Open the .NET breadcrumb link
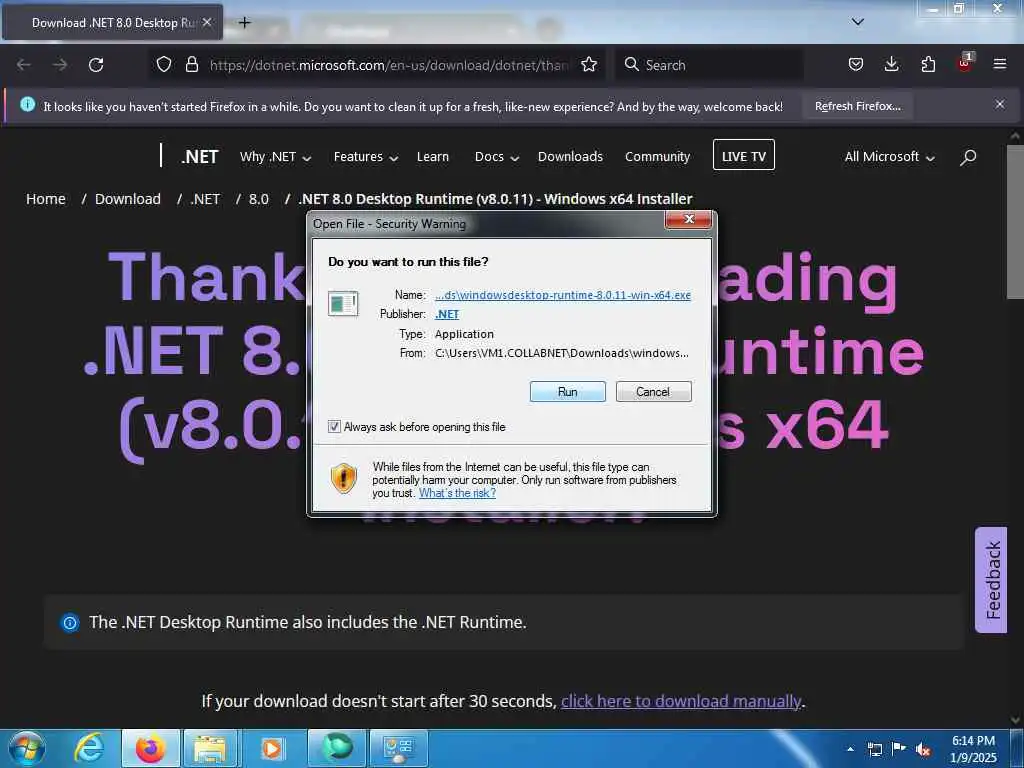Image resolution: width=1024 pixels, height=768 pixels. tap(205, 199)
